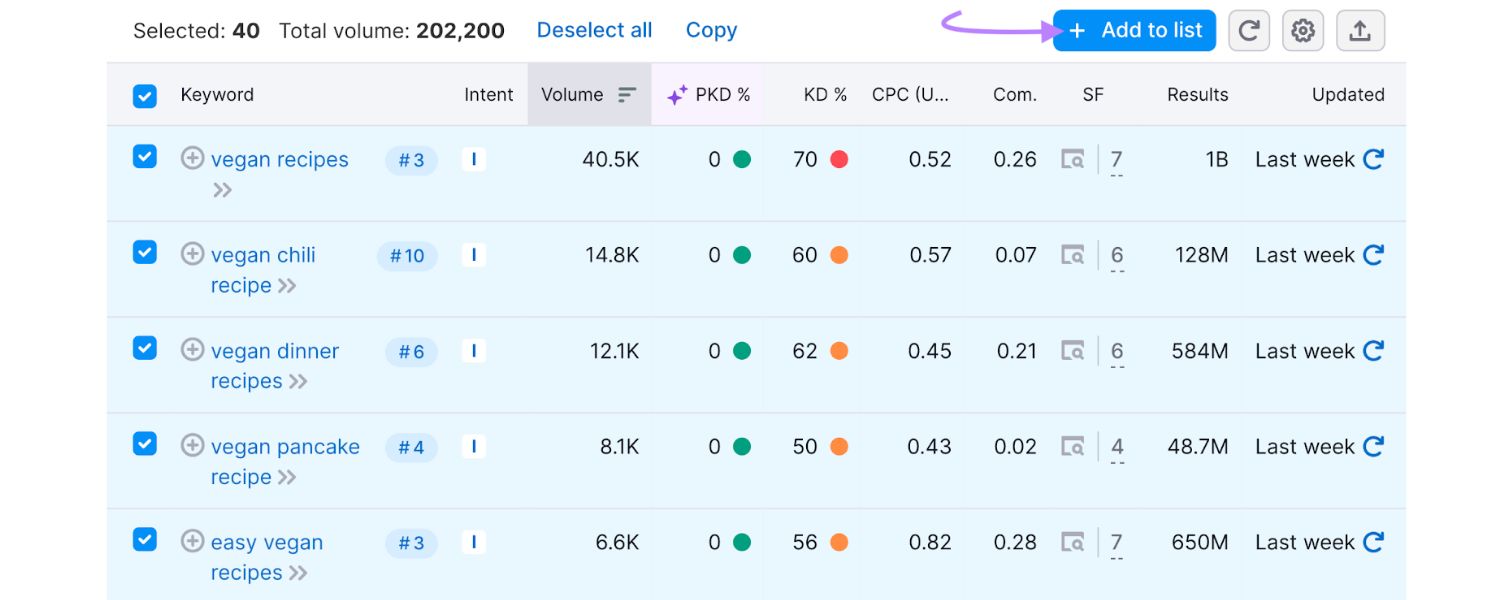
Task: Uncheck the easy vegan recipes checkbox
Action: [x=144, y=539]
